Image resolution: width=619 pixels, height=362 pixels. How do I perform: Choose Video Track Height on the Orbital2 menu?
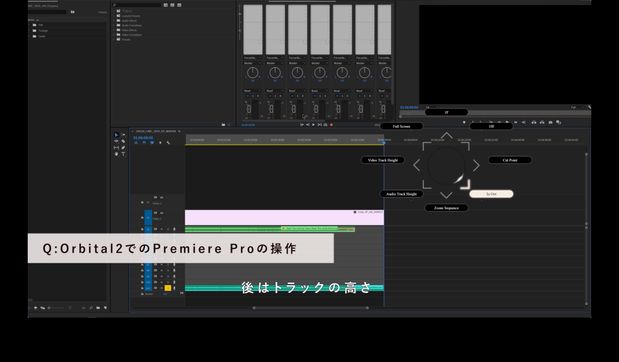pyautogui.click(x=383, y=160)
